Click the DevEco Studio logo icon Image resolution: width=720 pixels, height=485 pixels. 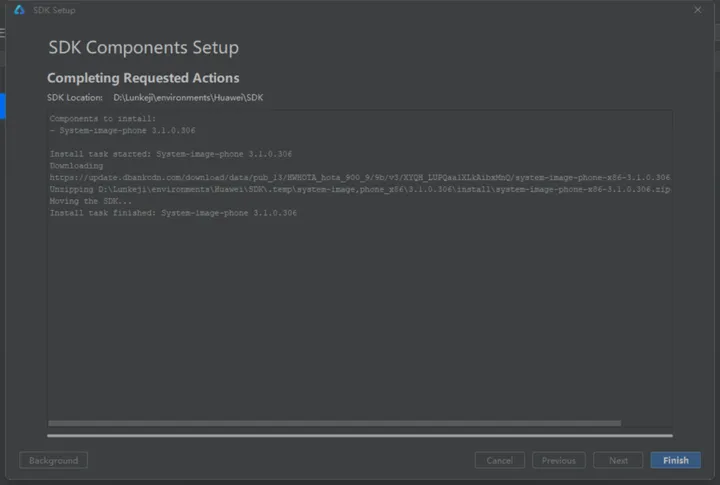click(19, 10)
